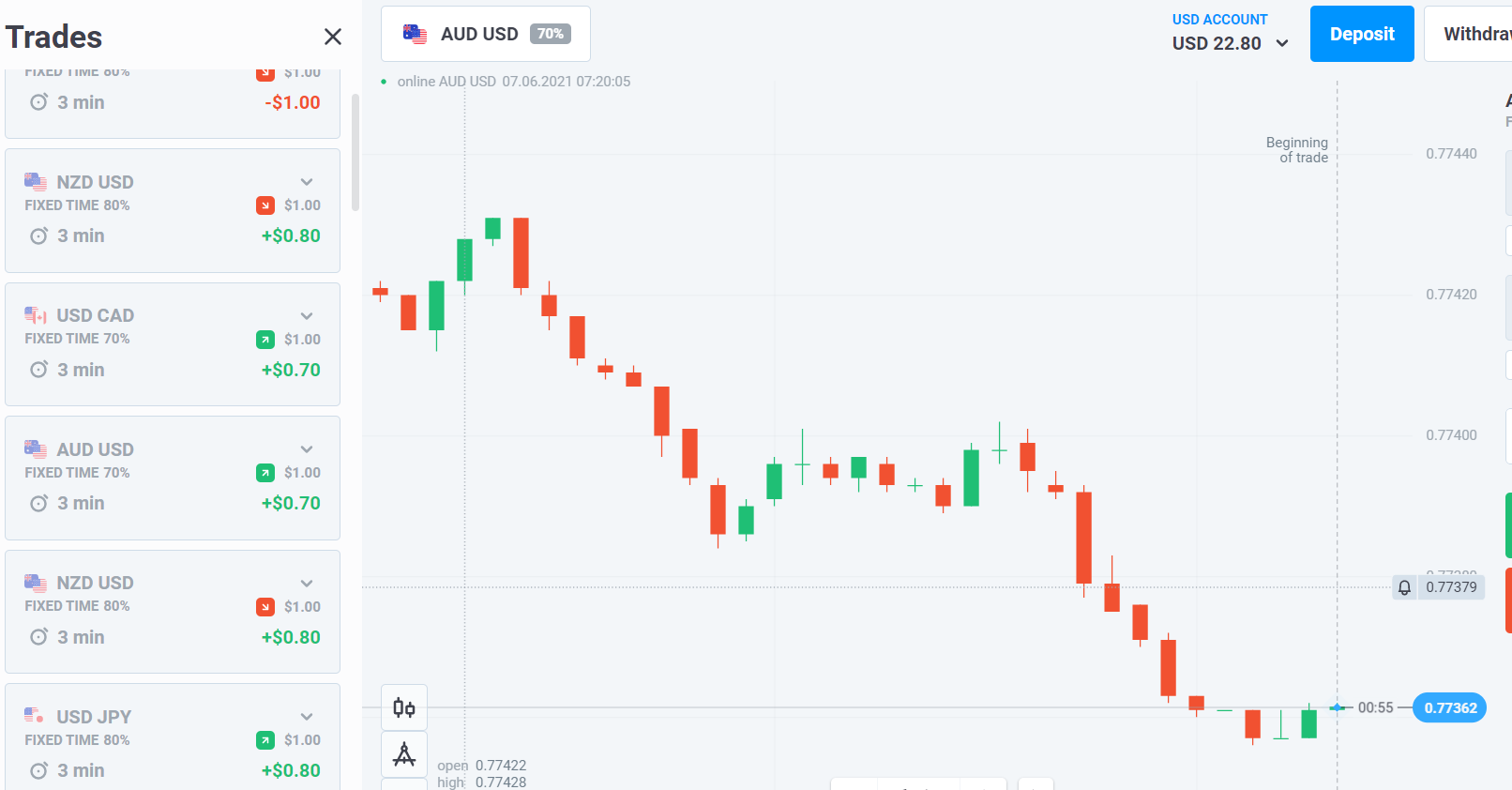The width and height of the screenshot is (1512, 790).
Task: Open the USD account balance dropdown
Action: pos(1230,34)
